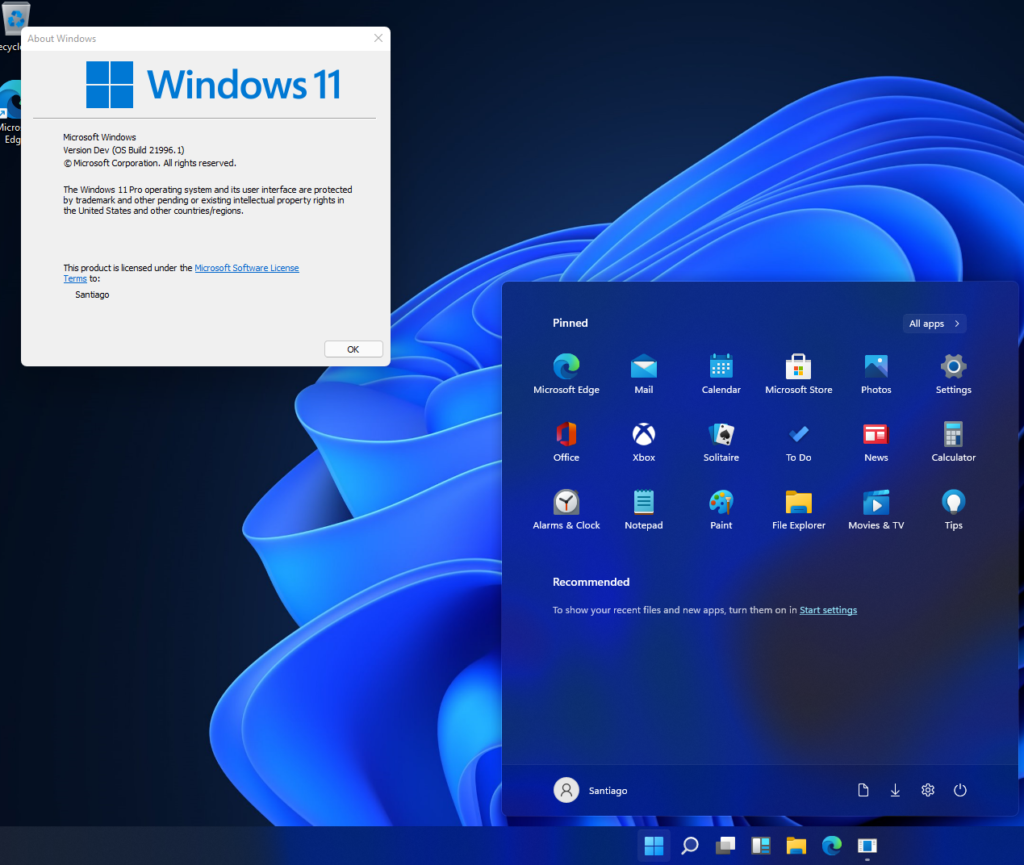Viewport: 1024px width, 865px height.
Task: Launch Notepad from pinned apps
Action: [644, 503]
